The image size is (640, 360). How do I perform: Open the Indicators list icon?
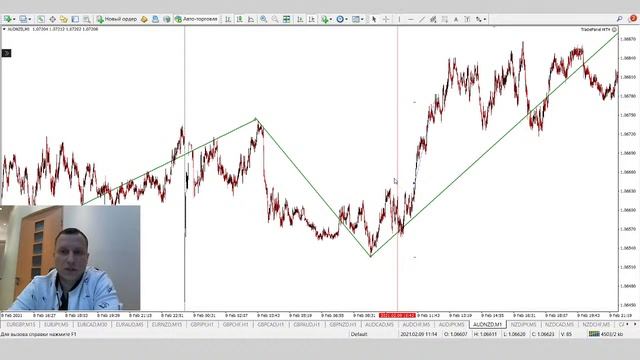324,19
